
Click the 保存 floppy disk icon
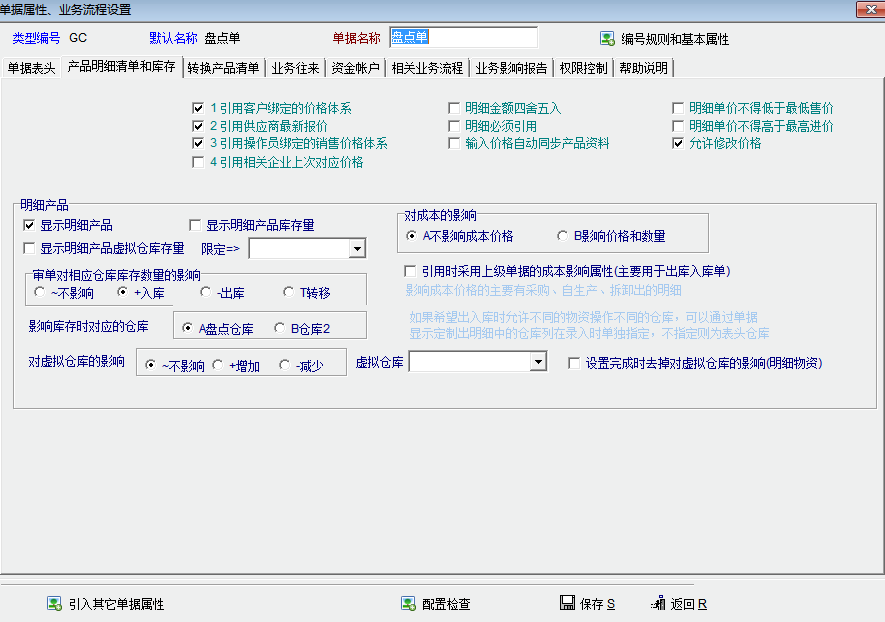567,604
